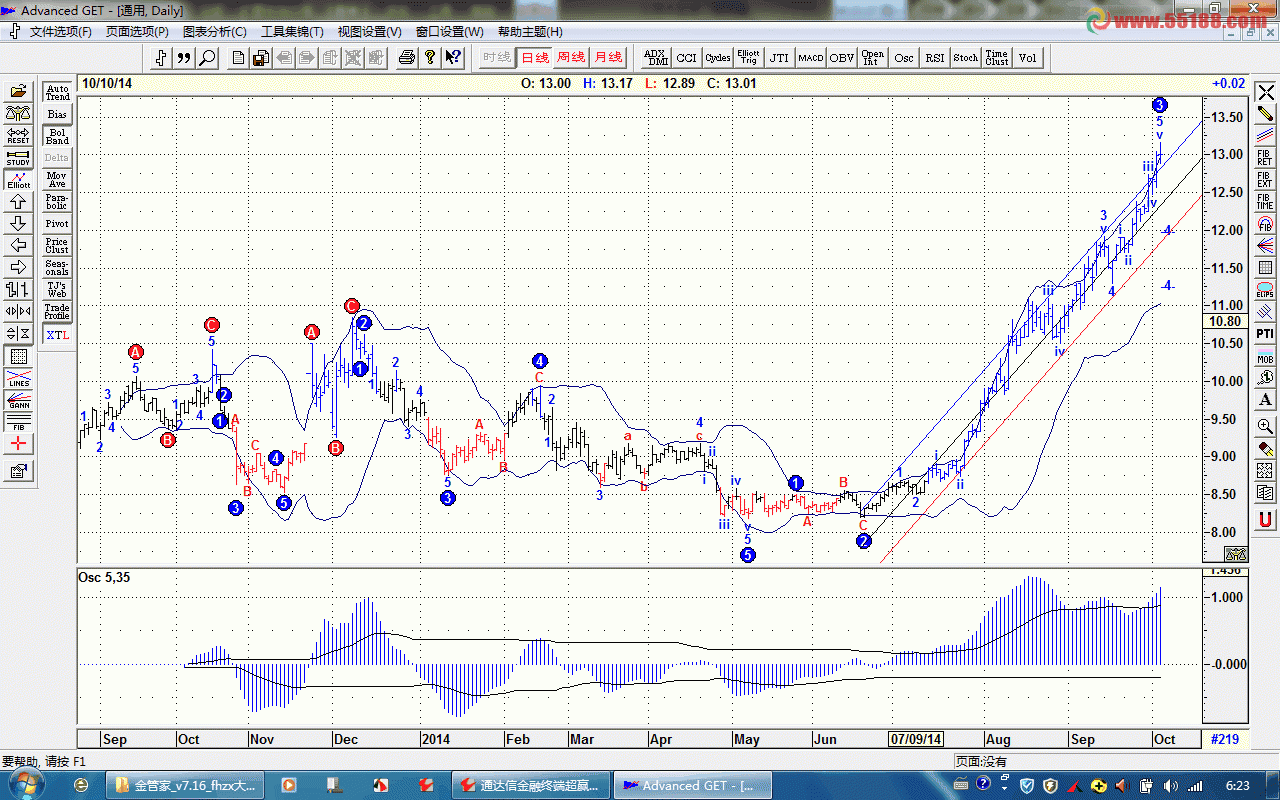Open the 图表分析(C) menu
Image resolution: width=1280 pixels, height=800 pixels.
215,32
